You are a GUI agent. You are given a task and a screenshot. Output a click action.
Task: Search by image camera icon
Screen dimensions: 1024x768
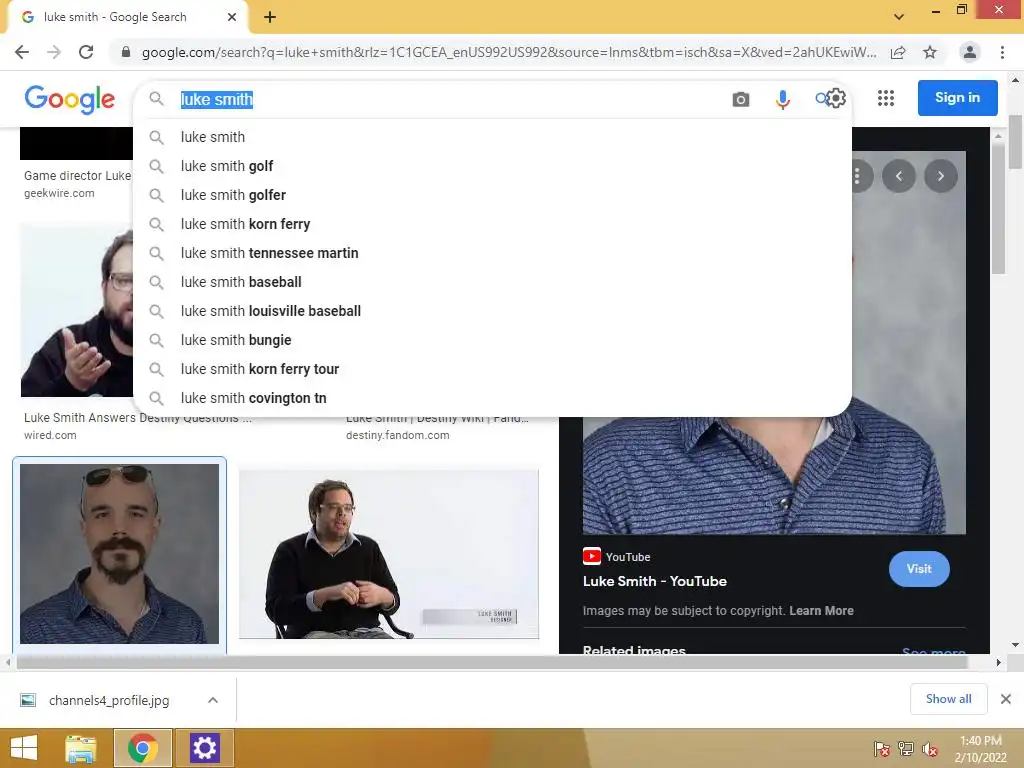coord(741,99)
